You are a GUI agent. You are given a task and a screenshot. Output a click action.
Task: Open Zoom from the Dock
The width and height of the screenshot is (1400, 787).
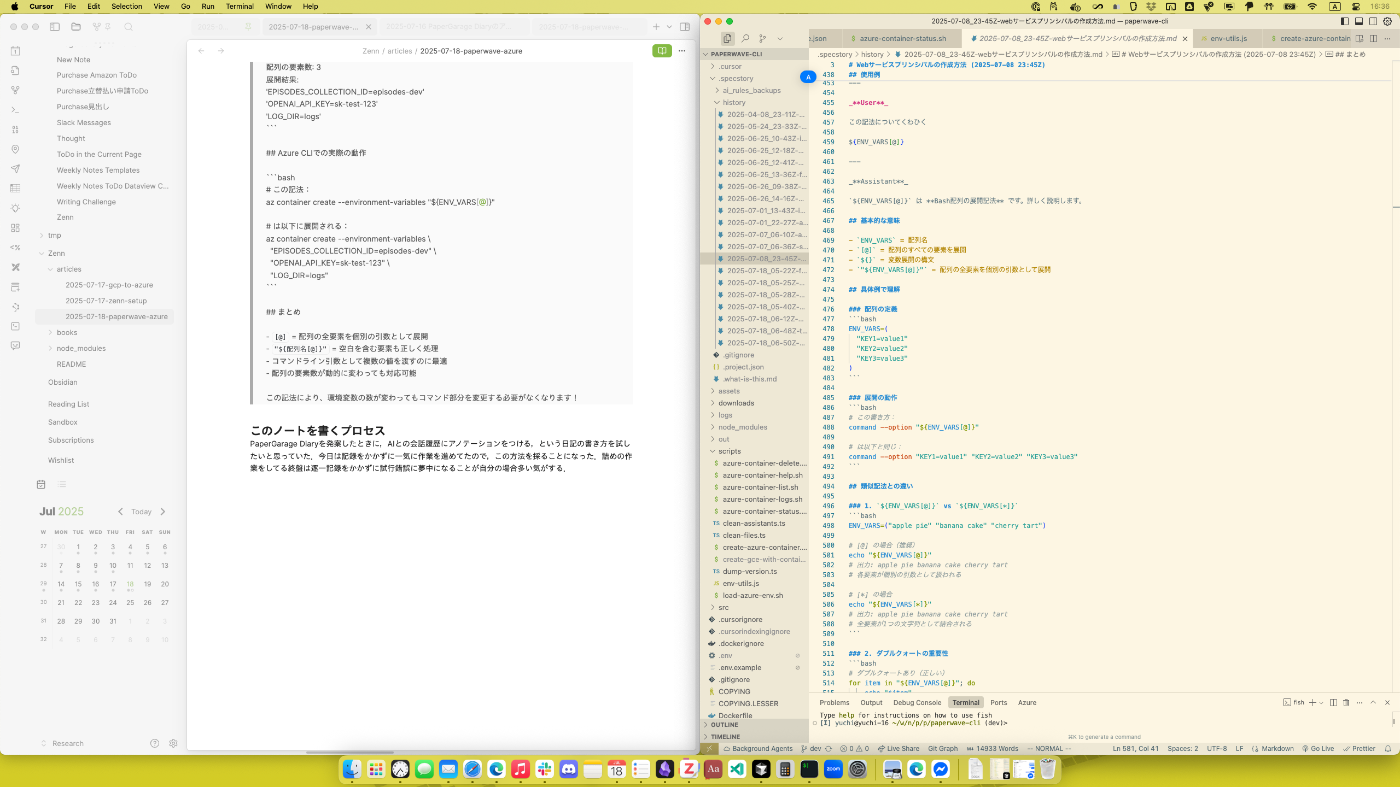tap(833, 769)
